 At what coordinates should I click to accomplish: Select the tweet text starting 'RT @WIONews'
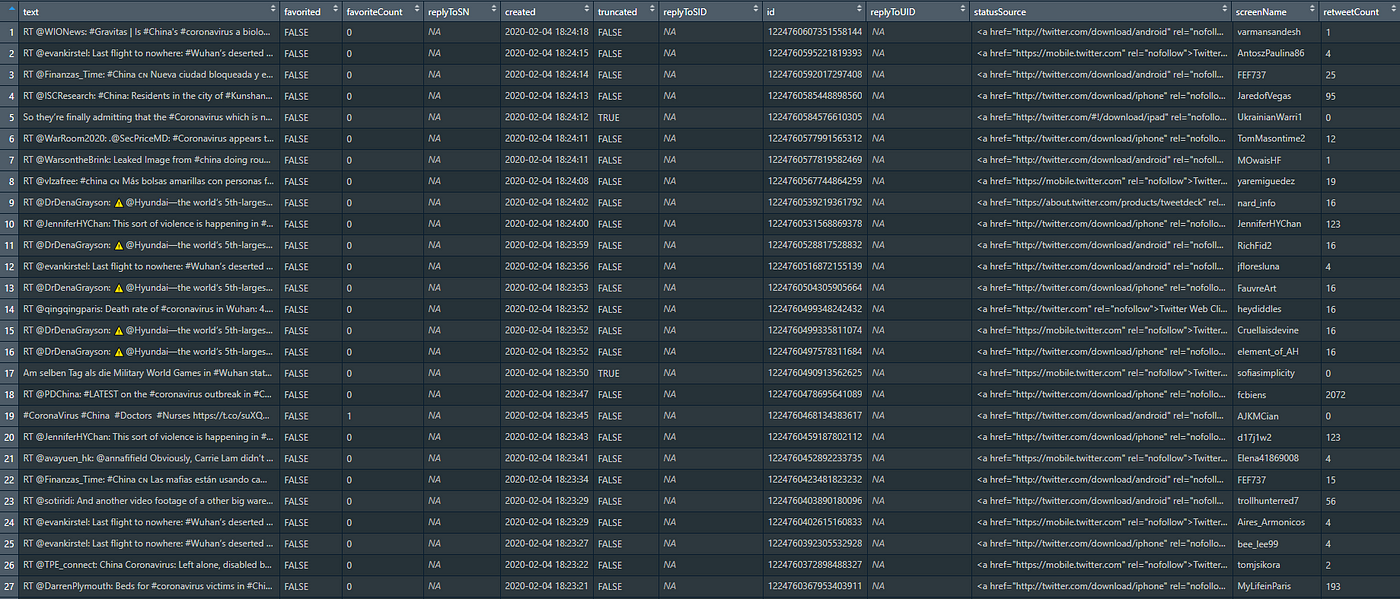(148, 32)
